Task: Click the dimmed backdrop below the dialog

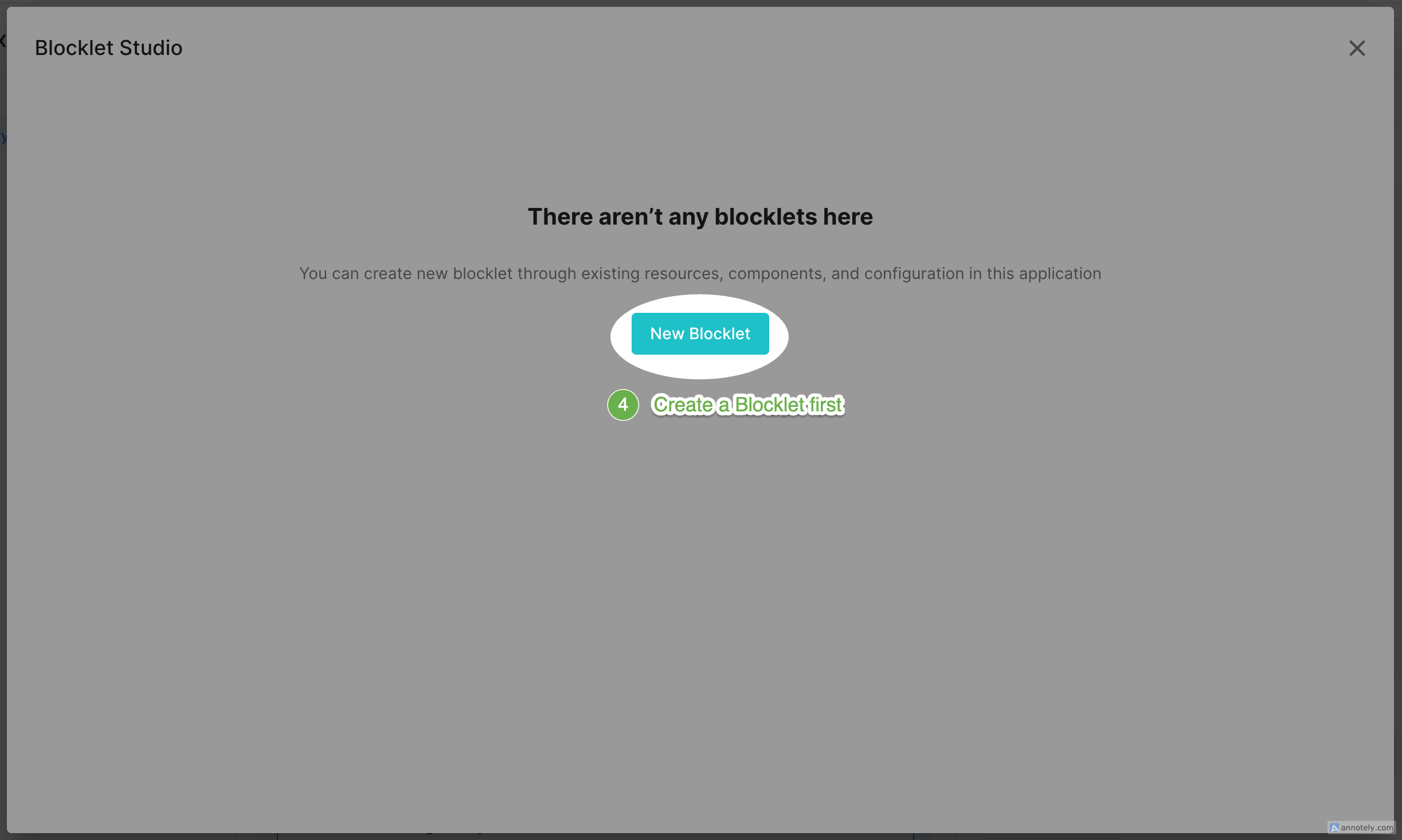Action: tap(700, 837)
